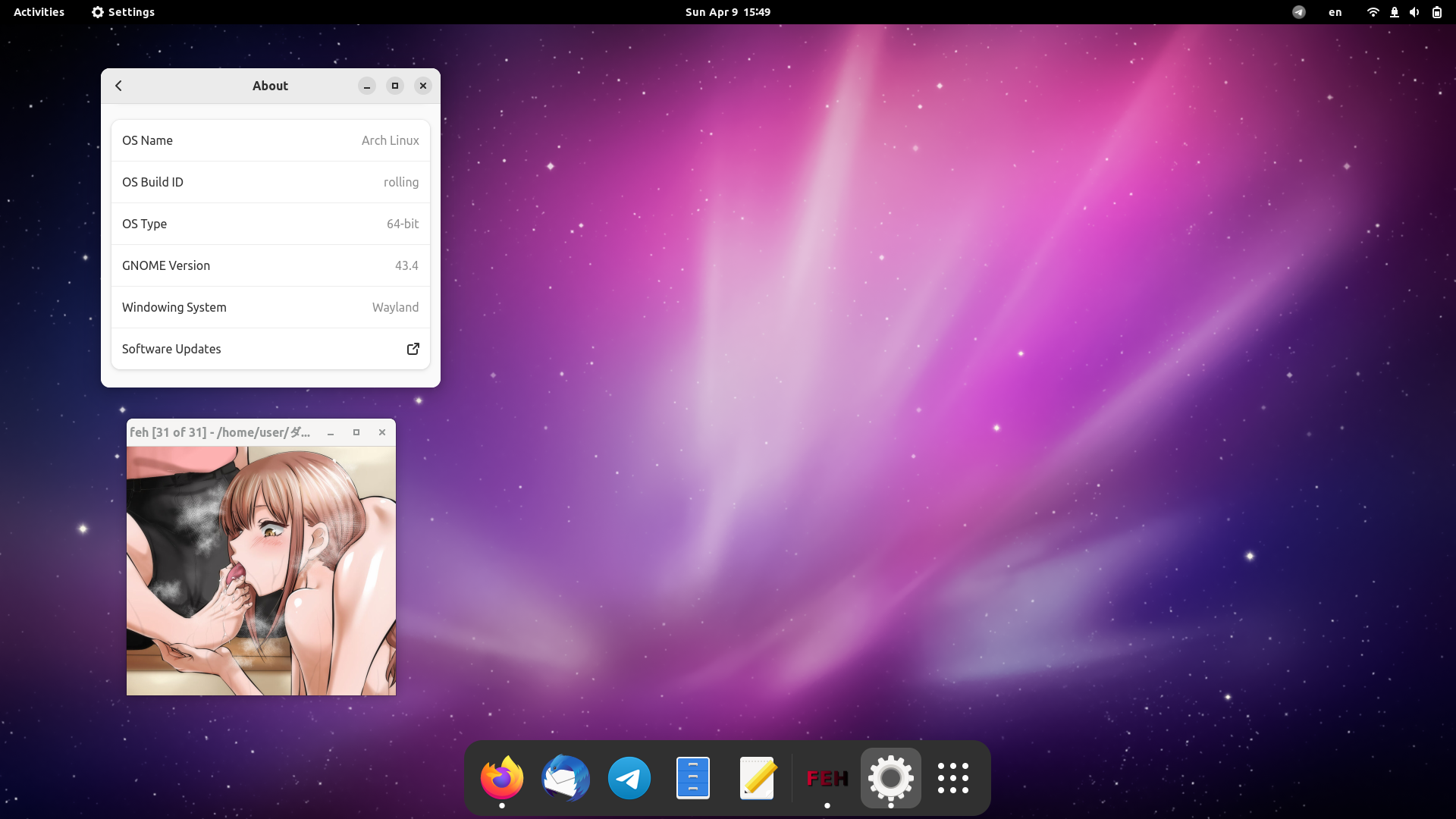Select the OS Type row
Viewport: 1456px width, 819px height.
(x=271, y=224)
